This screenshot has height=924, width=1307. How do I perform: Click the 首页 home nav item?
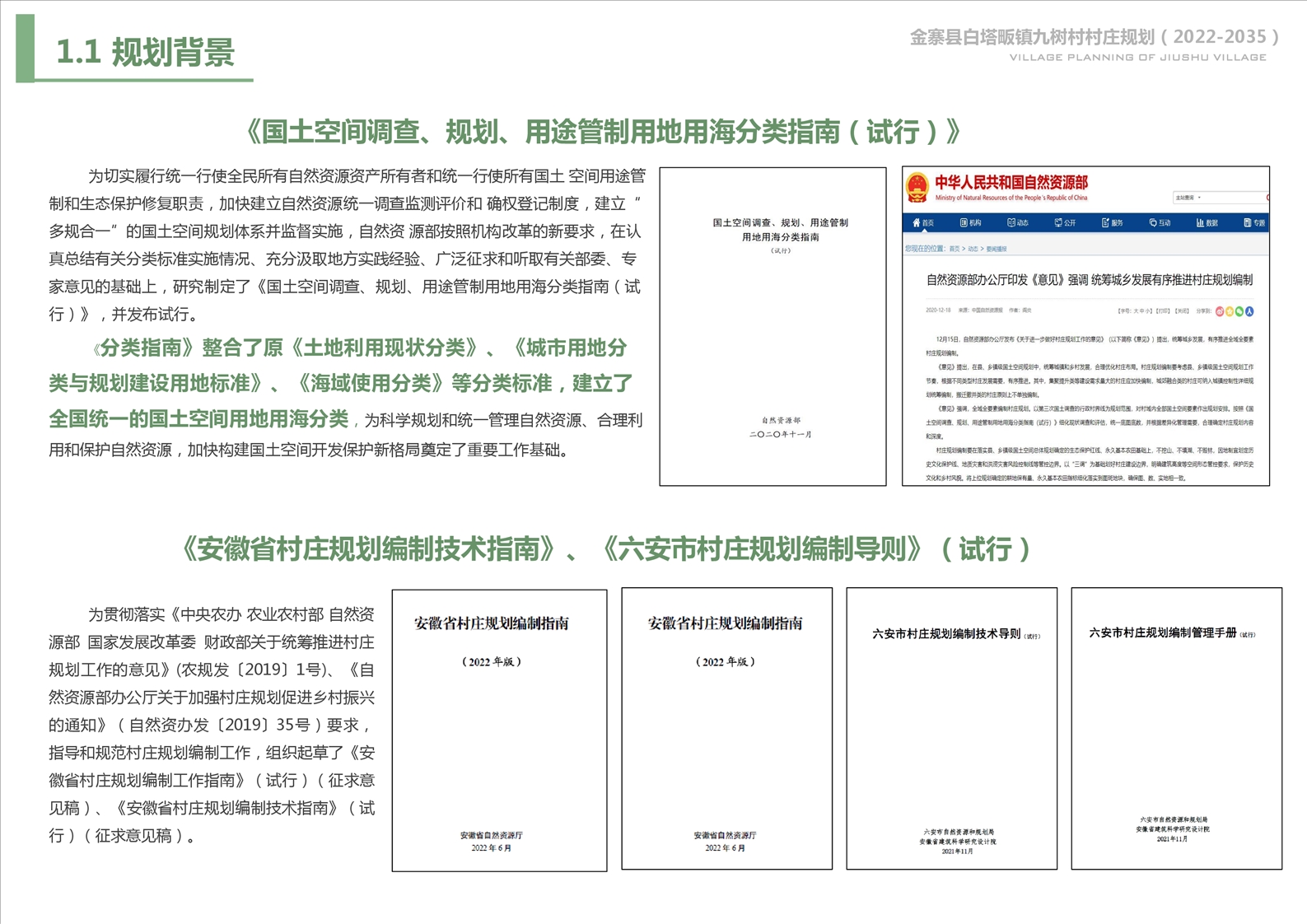(923, 223)
